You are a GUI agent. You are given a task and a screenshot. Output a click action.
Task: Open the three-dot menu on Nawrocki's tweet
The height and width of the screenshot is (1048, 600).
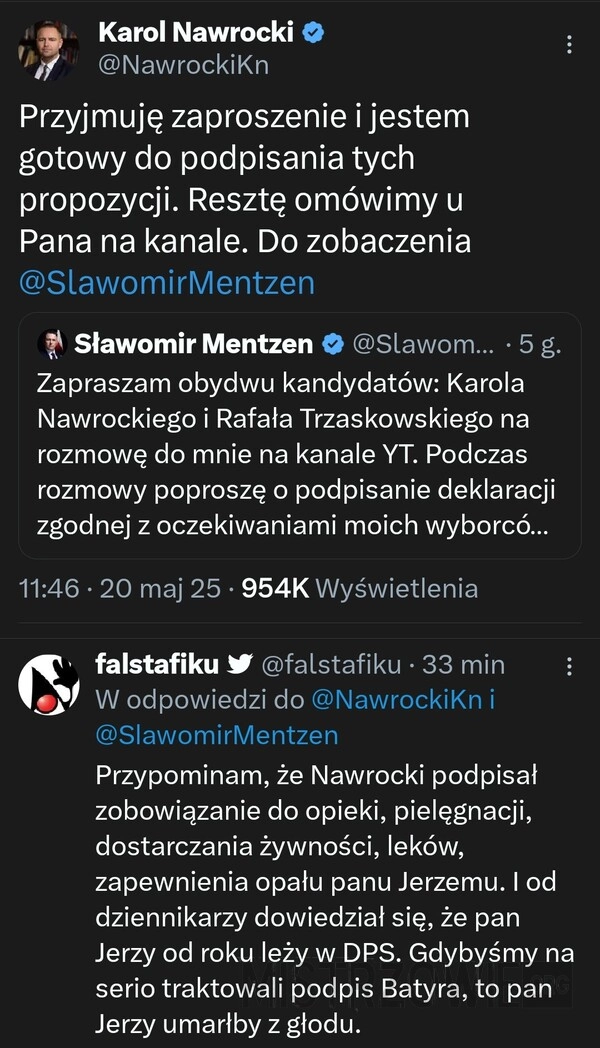(569, 46)
